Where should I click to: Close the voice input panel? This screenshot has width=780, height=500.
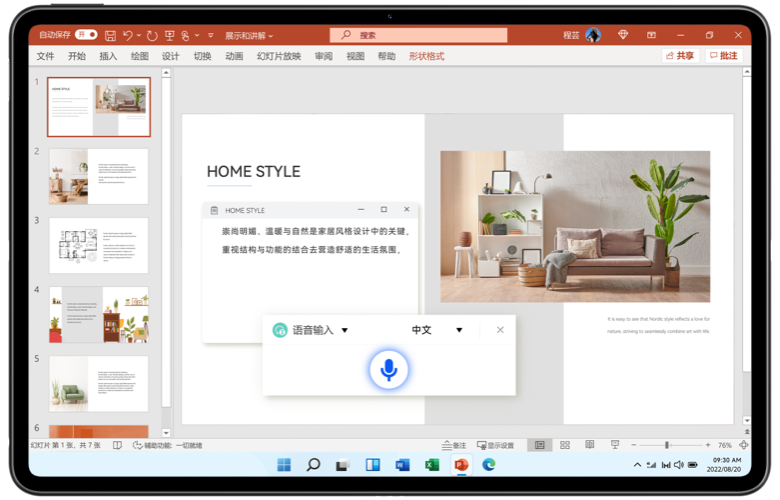[x=500, y=330]
